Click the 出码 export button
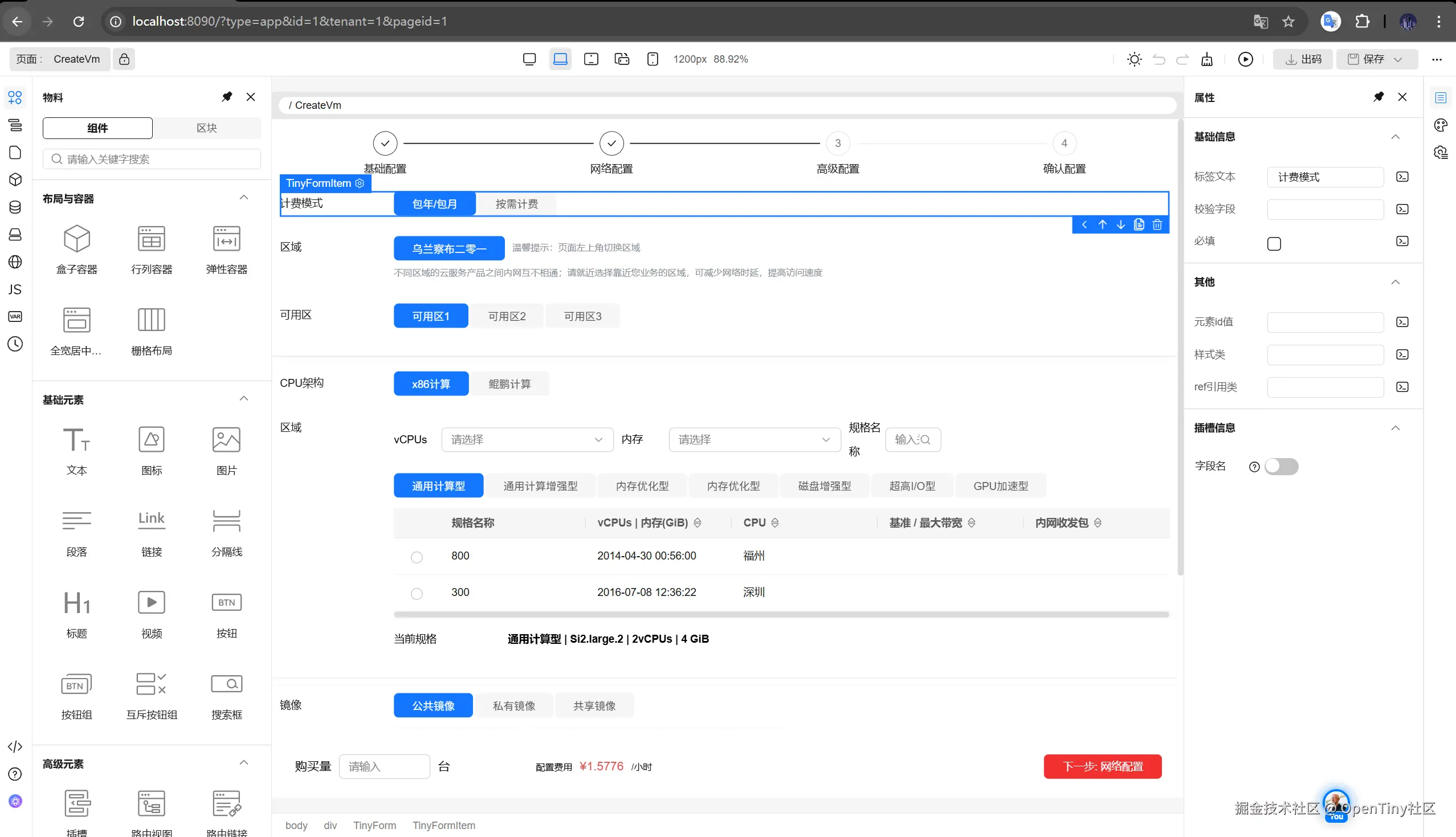 1303,59
